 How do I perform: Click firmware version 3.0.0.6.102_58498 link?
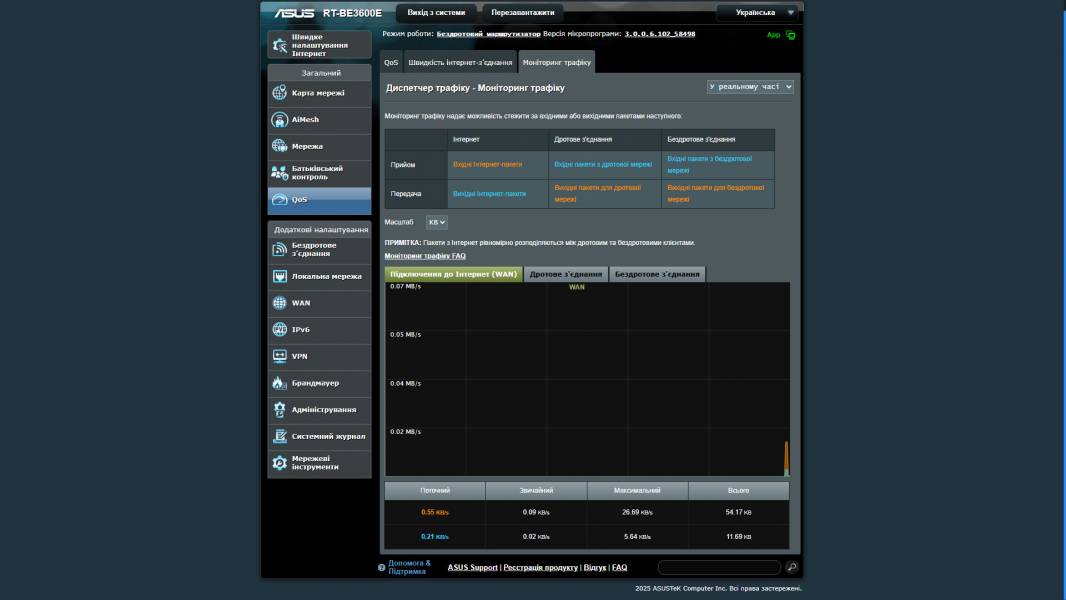[659, 33]
